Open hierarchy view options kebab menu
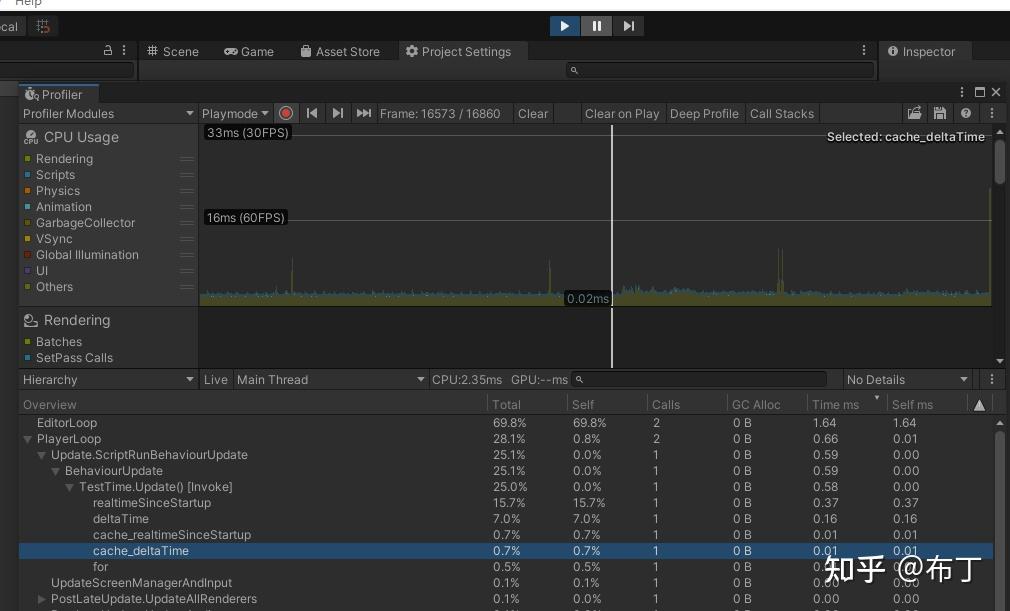This screenshot has width=1010, height=611. tap(992, 379)
